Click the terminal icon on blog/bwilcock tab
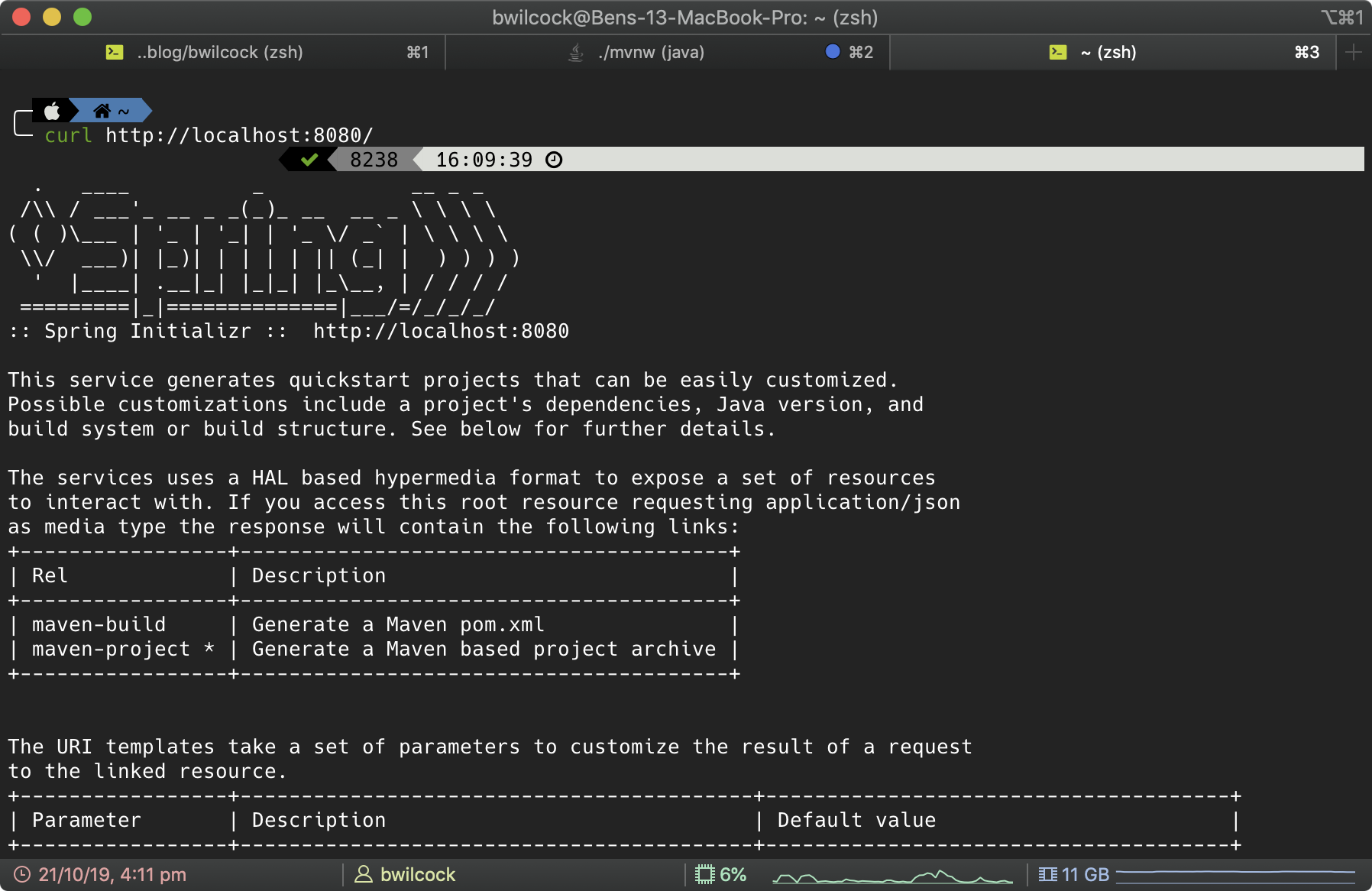Image resolution: width=1372 pixels, height=891 pixels. tap(114, 52)
